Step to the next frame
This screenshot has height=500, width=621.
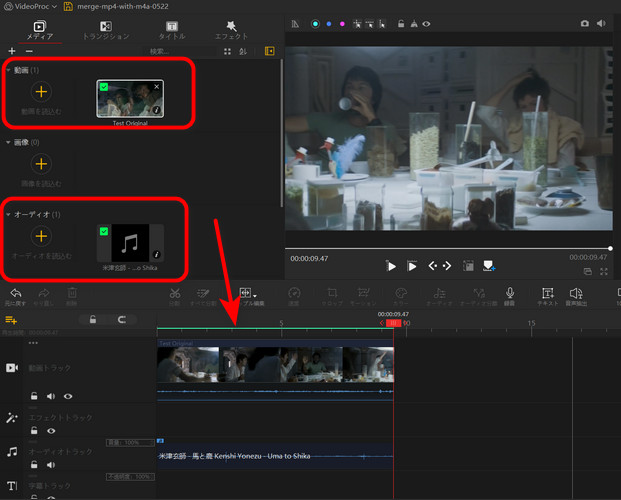click(x=447, y=266)
